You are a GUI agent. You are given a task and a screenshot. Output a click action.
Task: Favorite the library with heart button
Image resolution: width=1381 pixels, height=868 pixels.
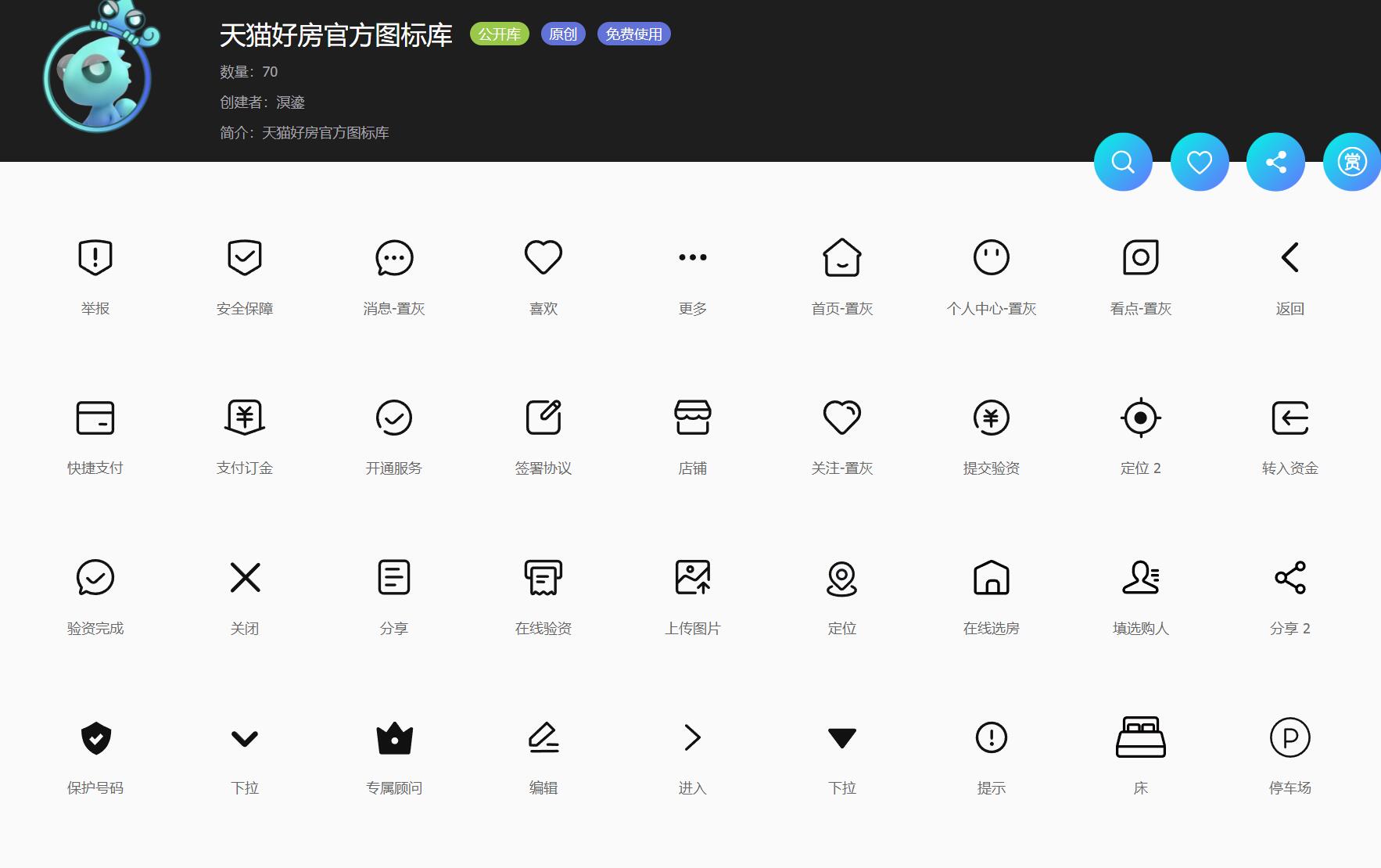(x=1199, y=162)
